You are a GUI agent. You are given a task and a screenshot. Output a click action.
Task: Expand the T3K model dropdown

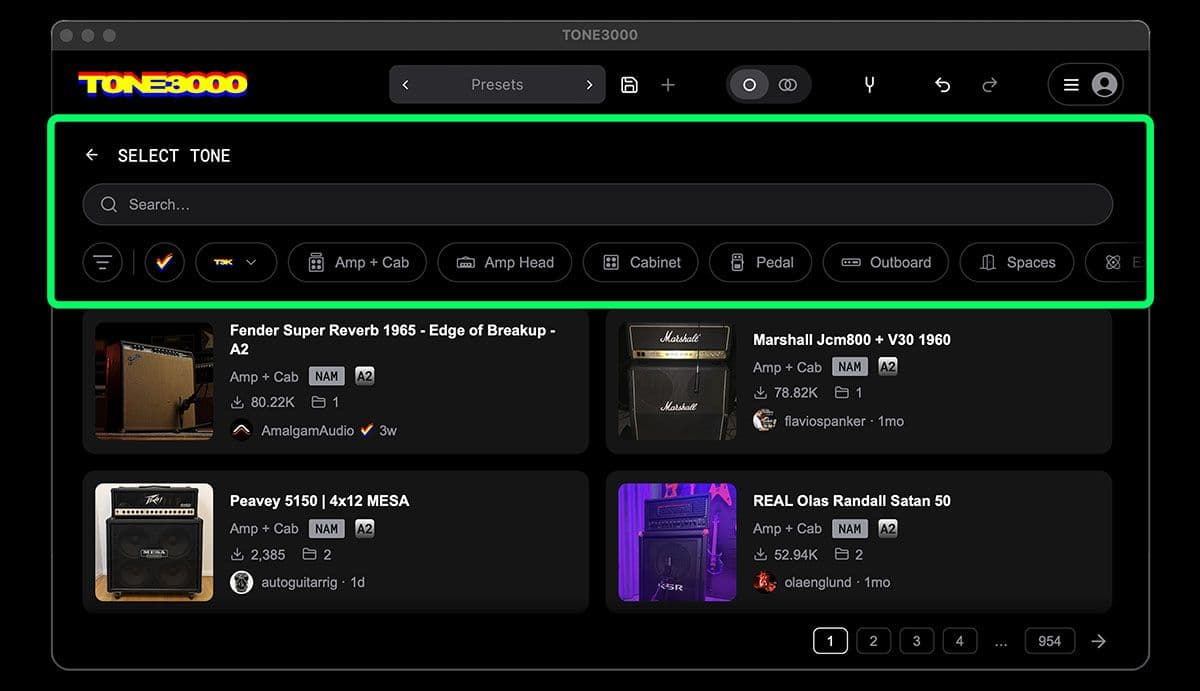point(235,262)
